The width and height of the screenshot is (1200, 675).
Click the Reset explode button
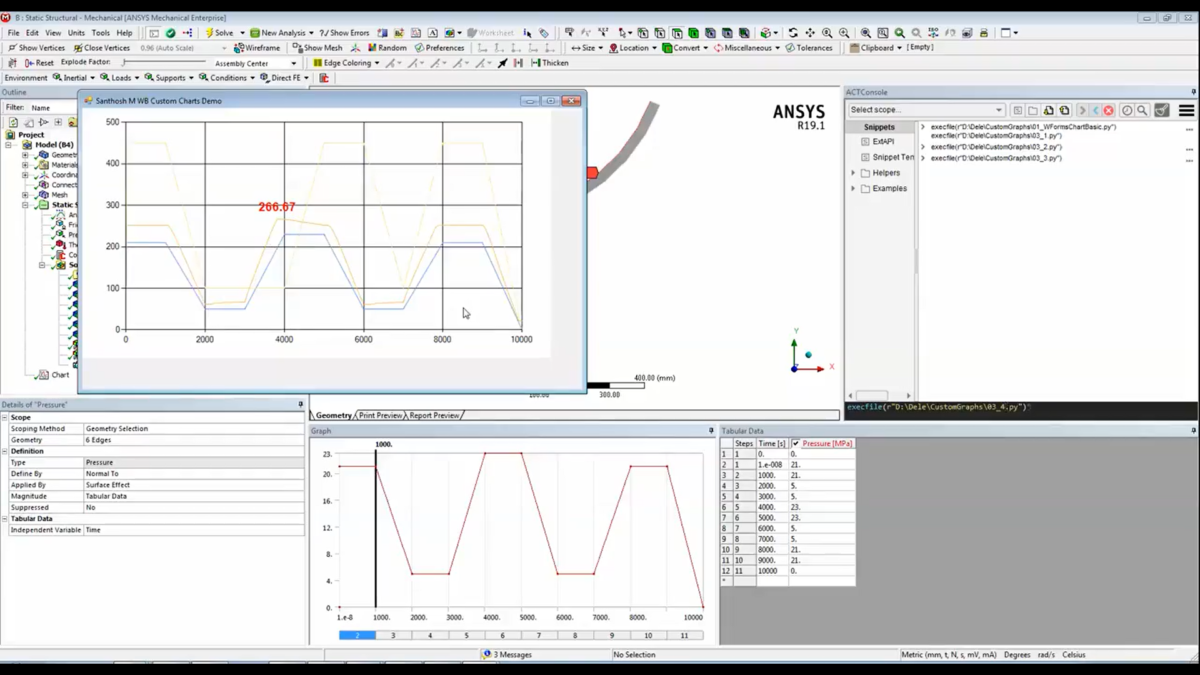[x=38, y=63]
